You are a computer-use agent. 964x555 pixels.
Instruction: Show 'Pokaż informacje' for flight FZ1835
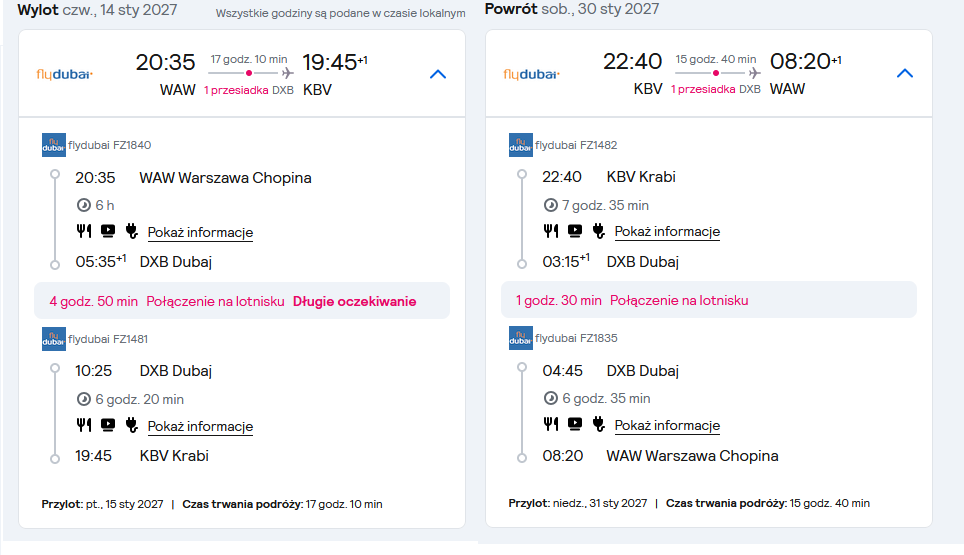667,425
